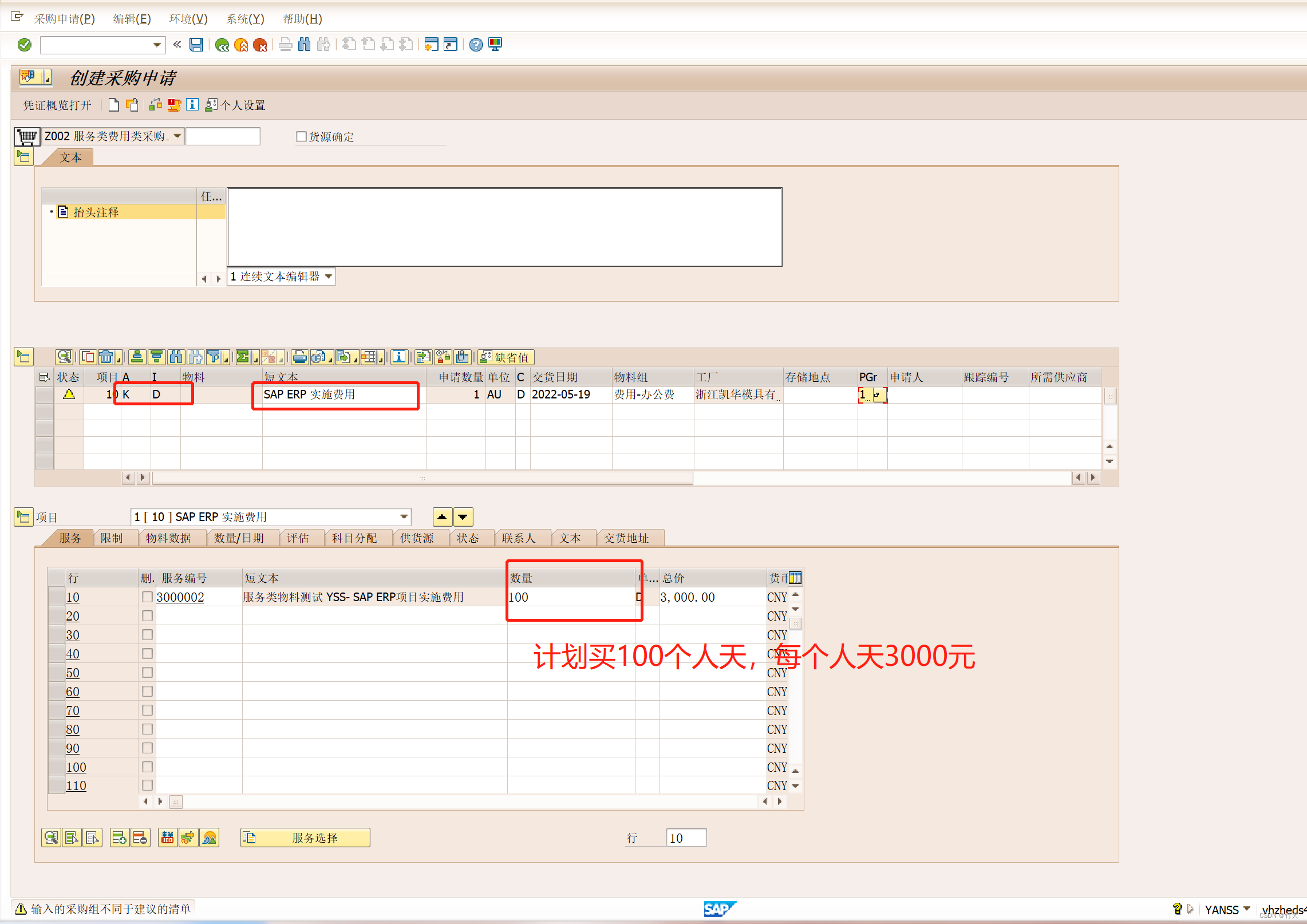
Task: Switch to the 科目分配 tab
Action: (x=354, y=538)
